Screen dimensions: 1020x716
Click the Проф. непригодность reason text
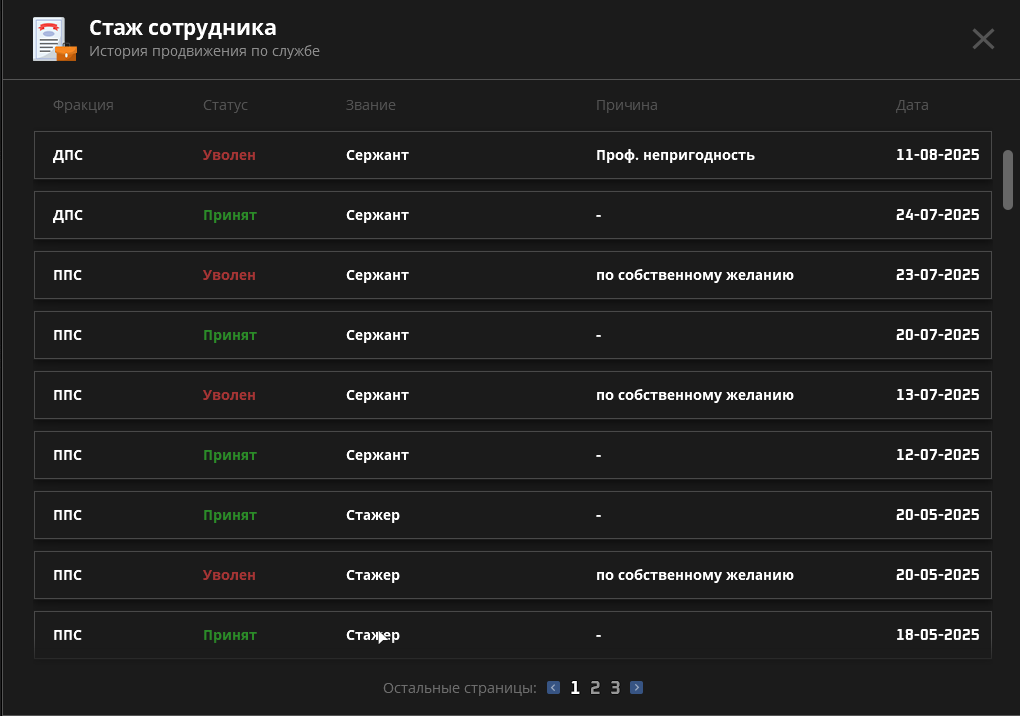tap(675, 155)
